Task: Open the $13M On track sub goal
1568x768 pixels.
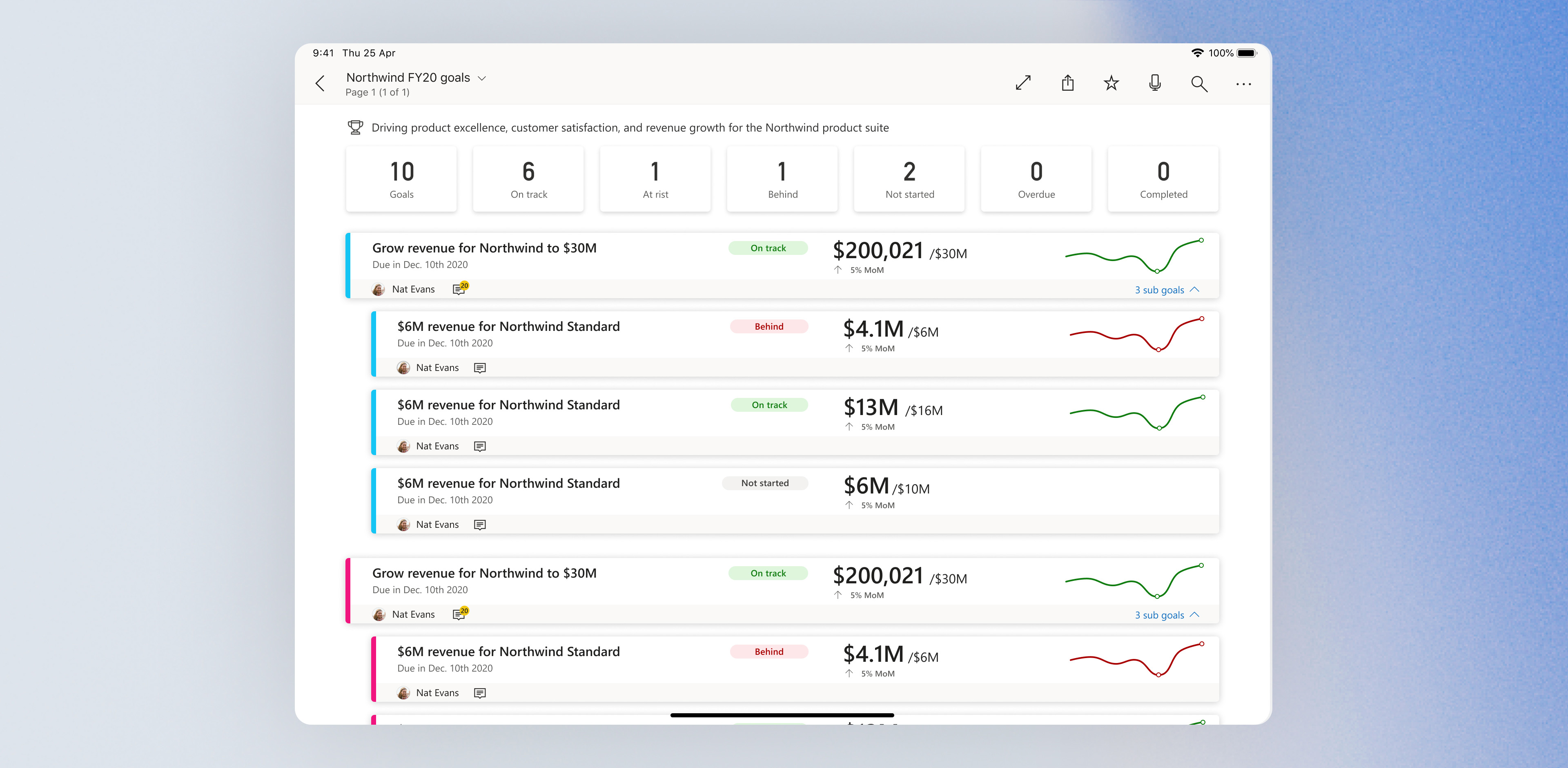Action: [508, 405]
